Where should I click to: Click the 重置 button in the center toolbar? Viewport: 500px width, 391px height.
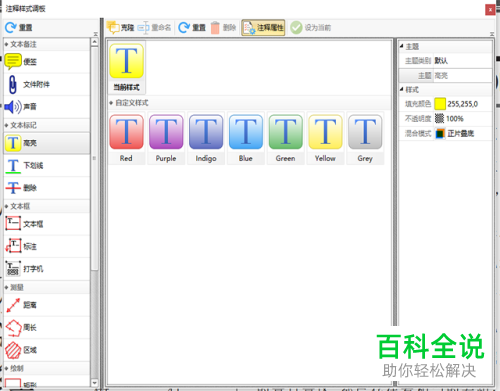192,28
